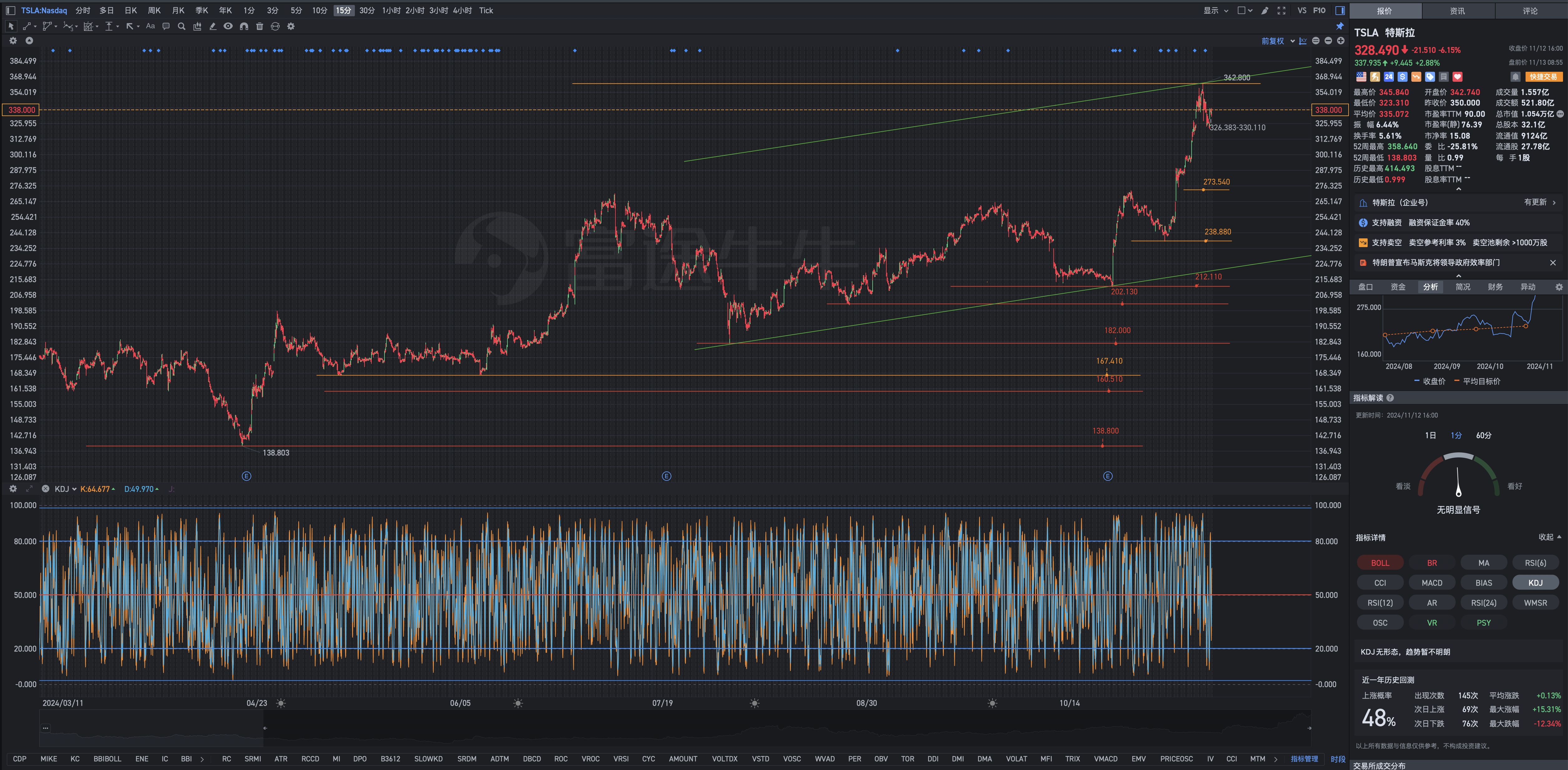Select the 60分 indicator period
Image resolution: width=1568 pixels, height=770 pixels.
(1483, 435)
